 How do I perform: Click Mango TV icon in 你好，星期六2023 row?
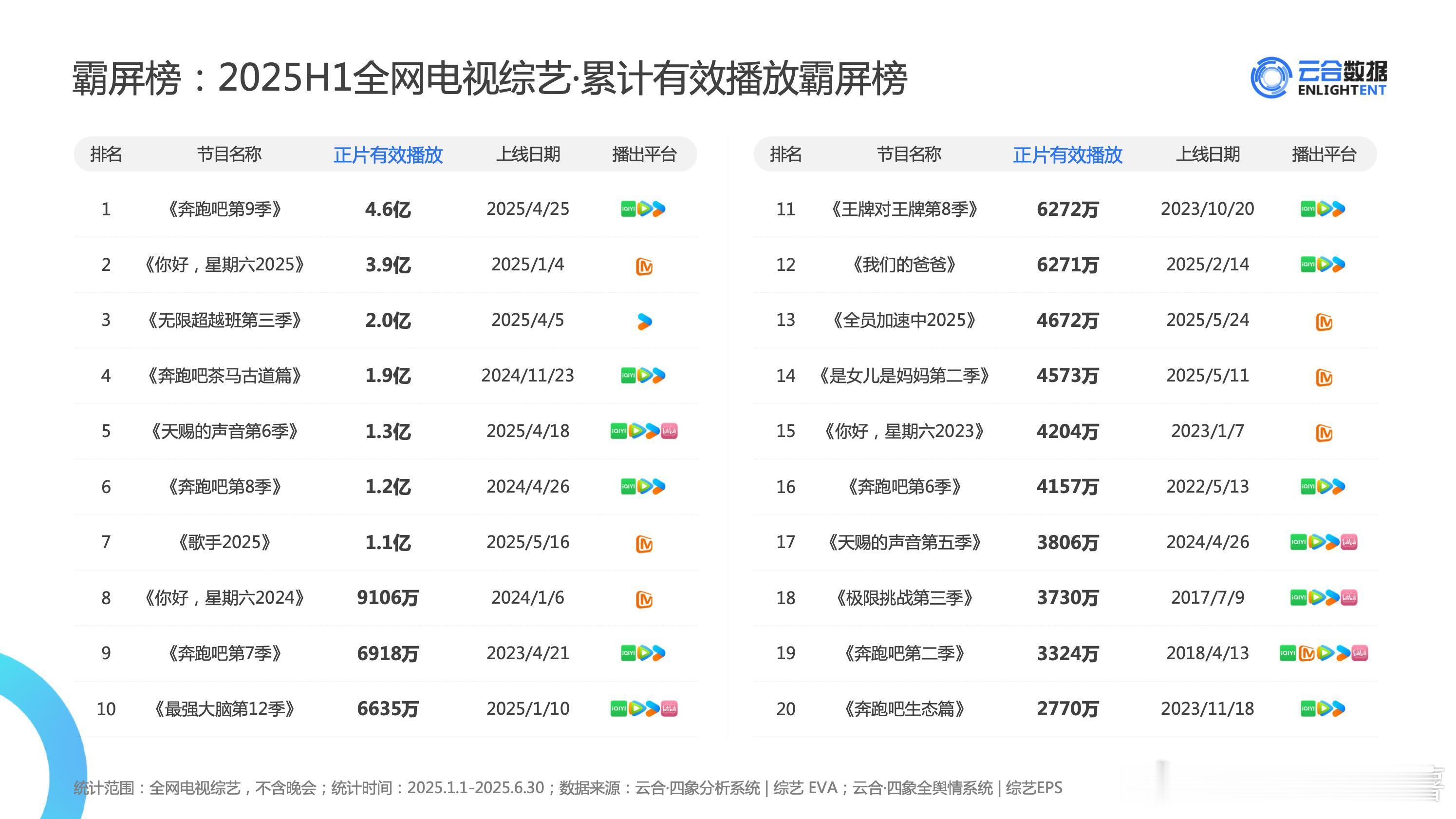click(x=1325, y=433)
